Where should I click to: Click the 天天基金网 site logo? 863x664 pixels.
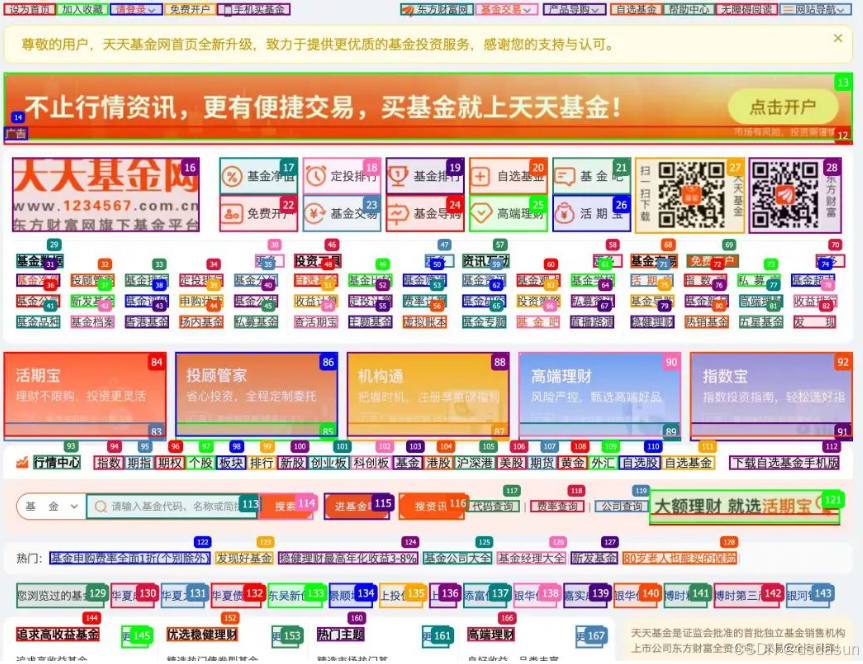[x=106, y=195]
